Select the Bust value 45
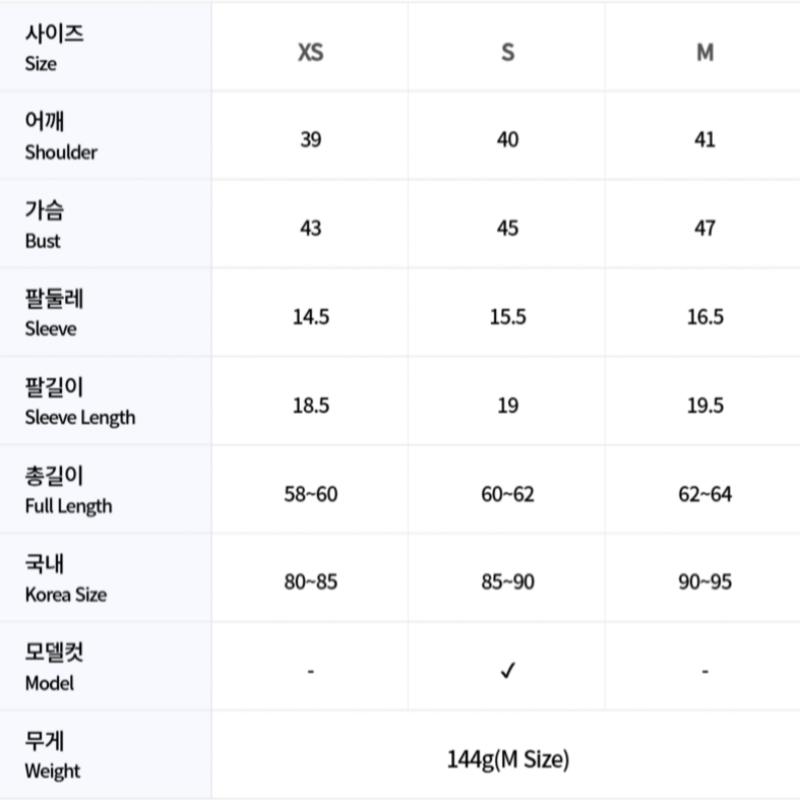800x800 pixels. [508, 228]
